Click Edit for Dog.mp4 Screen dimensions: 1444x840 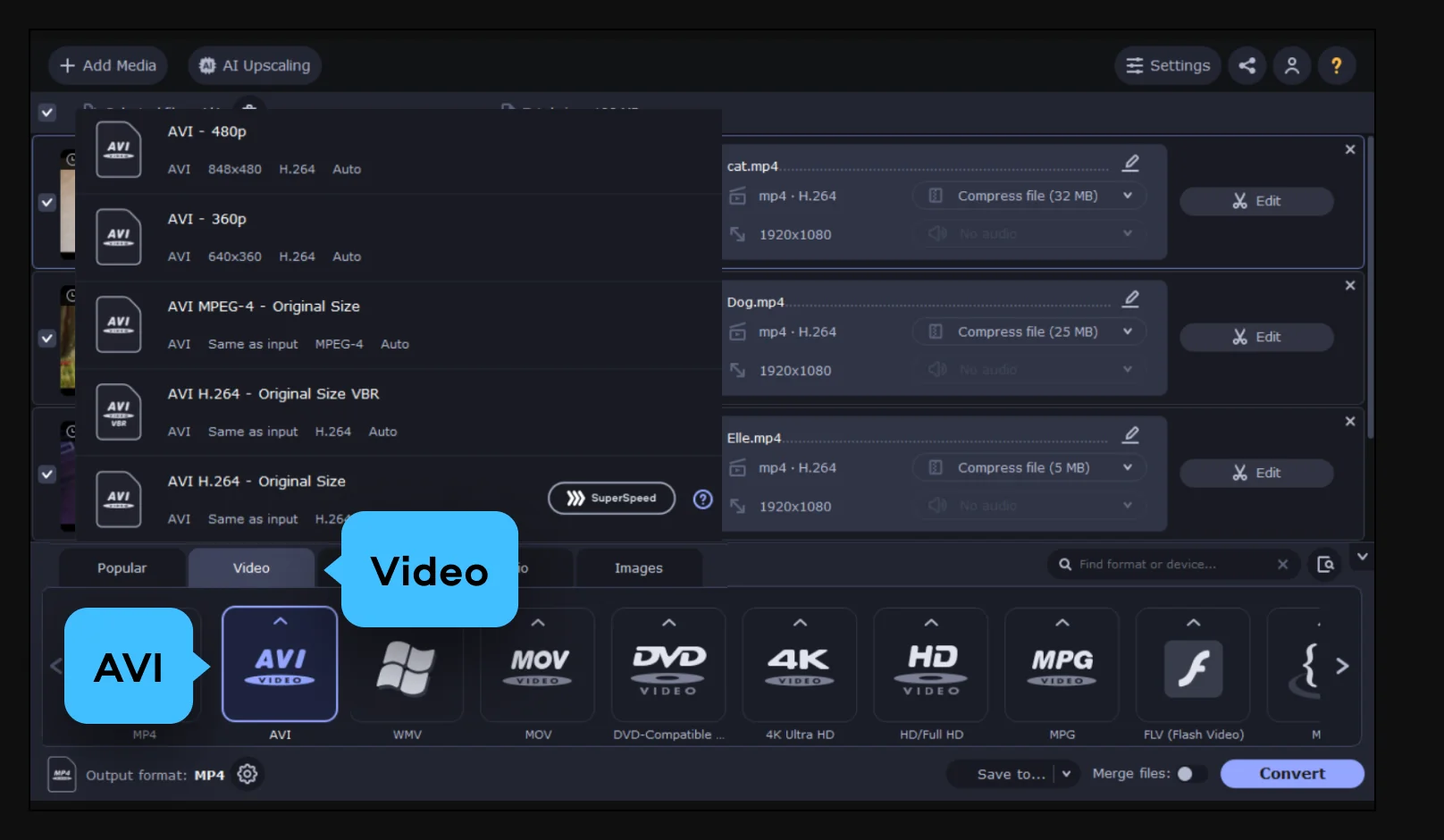coord(1256,337)
